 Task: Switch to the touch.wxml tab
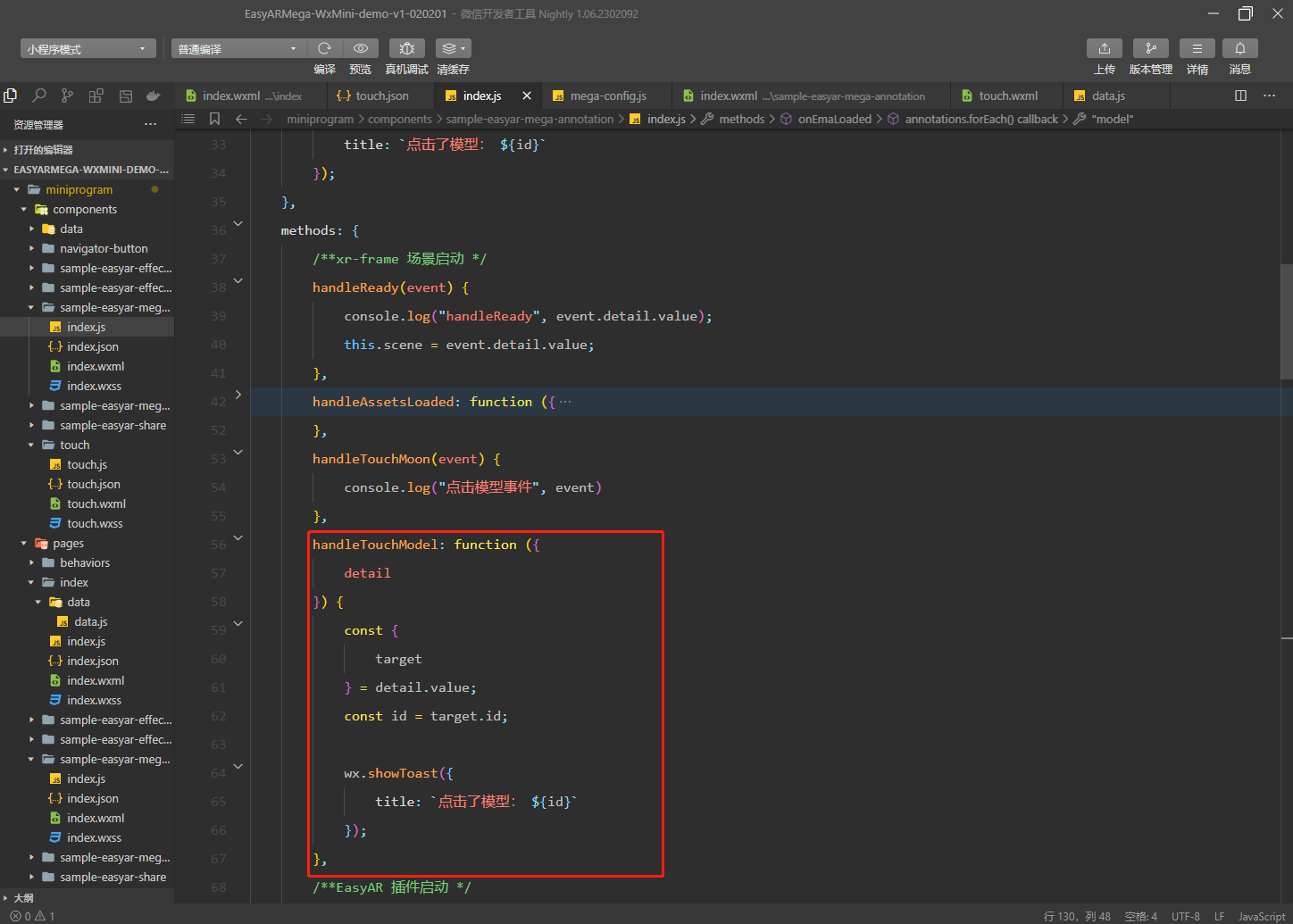(1007, 96)
